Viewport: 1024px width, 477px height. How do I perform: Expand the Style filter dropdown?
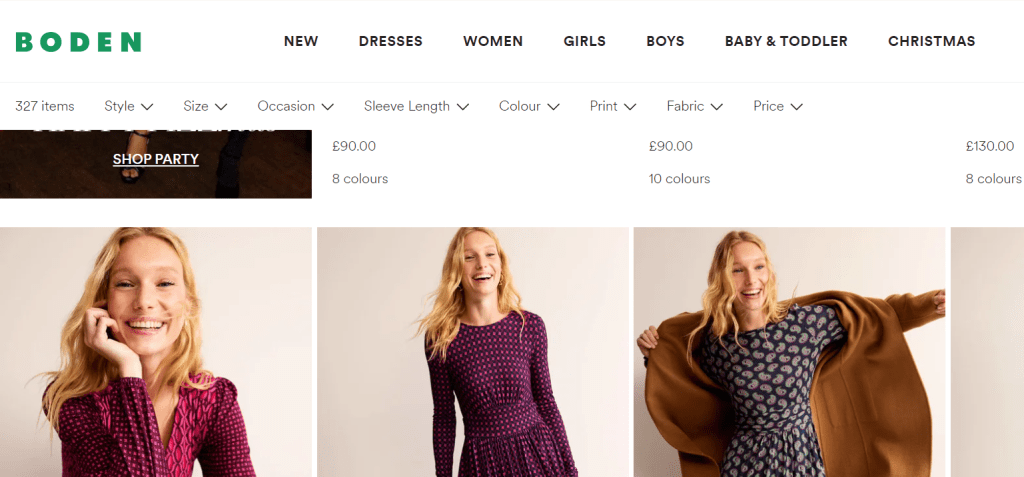point(128,106)
